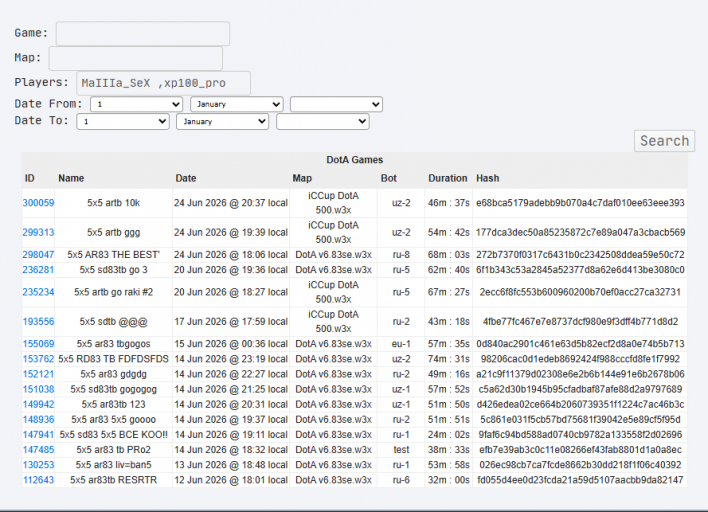
Task: Open the Date From day dropdown
Action: 136,104
